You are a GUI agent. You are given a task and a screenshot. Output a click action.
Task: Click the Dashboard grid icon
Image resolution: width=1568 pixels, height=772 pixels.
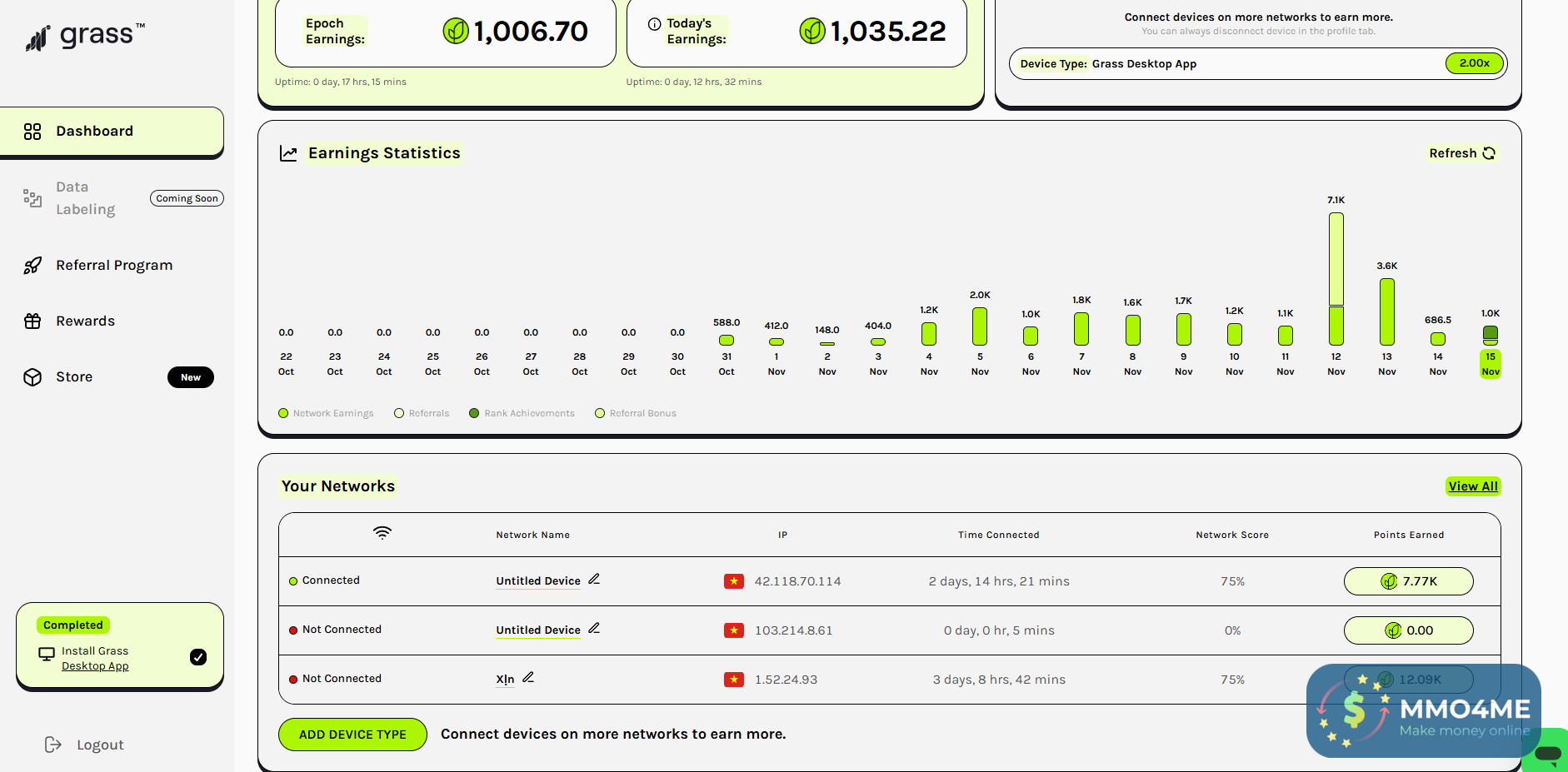coord(32,132)
